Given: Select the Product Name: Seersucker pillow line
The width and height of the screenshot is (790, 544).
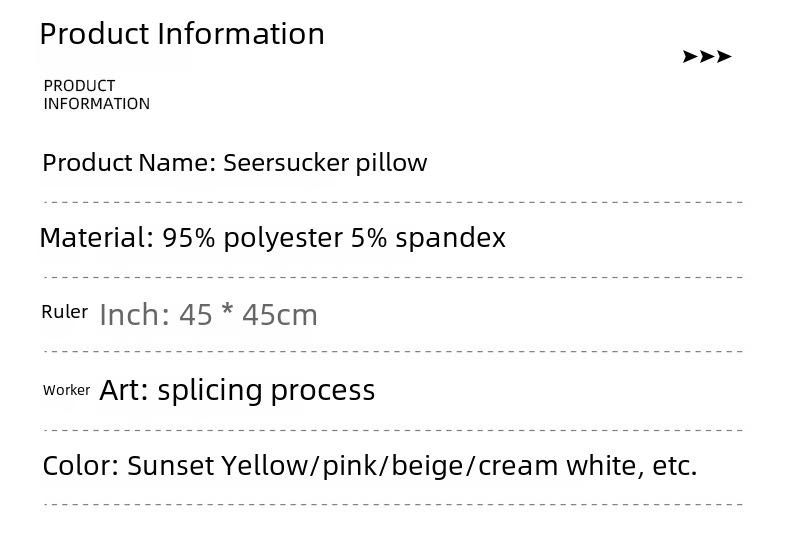Looking at the screenshot, I should click(235, 163).
